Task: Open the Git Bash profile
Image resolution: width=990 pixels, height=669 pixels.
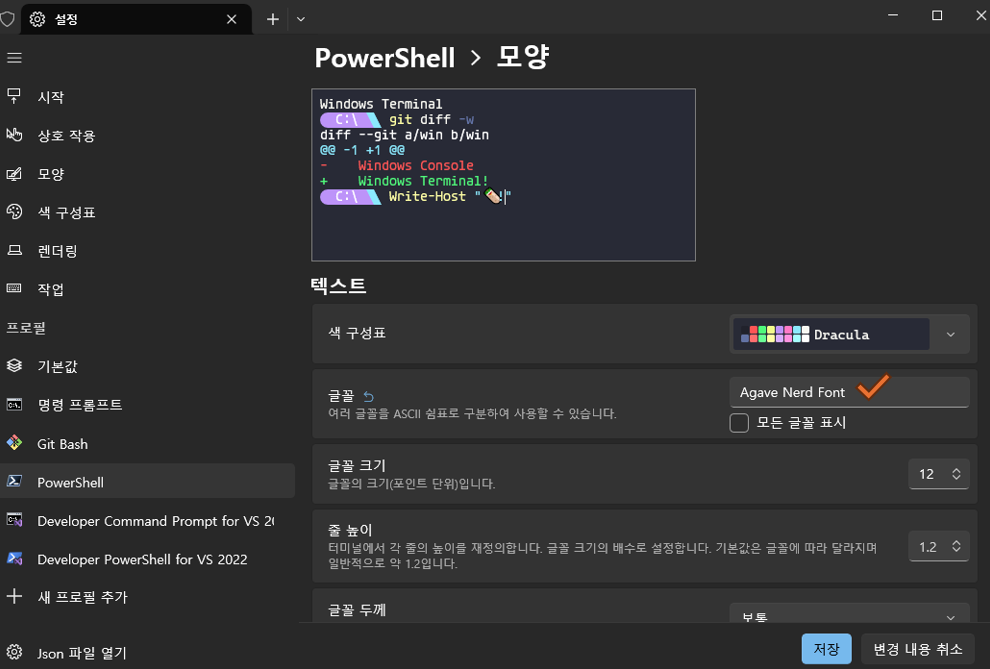Action: 147,444
